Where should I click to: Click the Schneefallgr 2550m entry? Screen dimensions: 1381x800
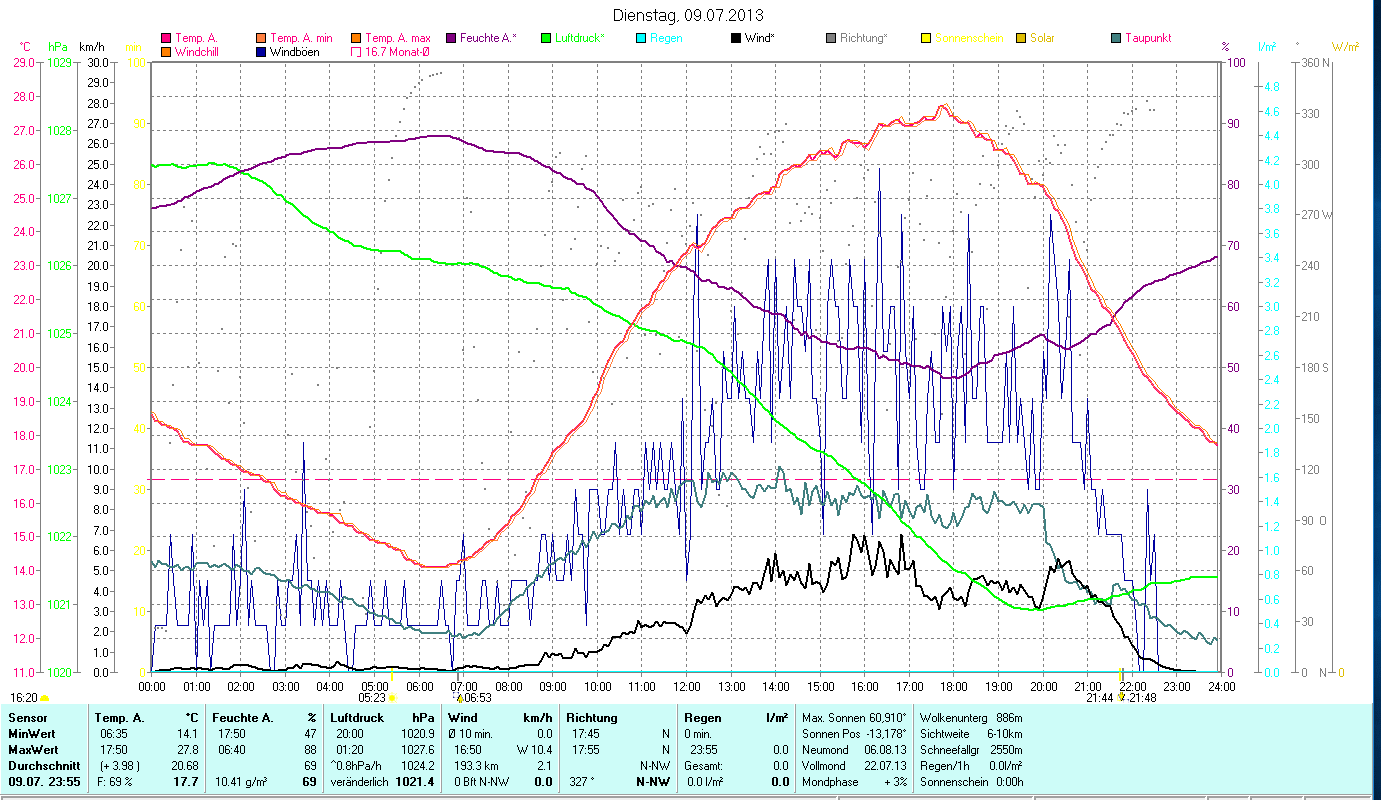pos(971,750)
